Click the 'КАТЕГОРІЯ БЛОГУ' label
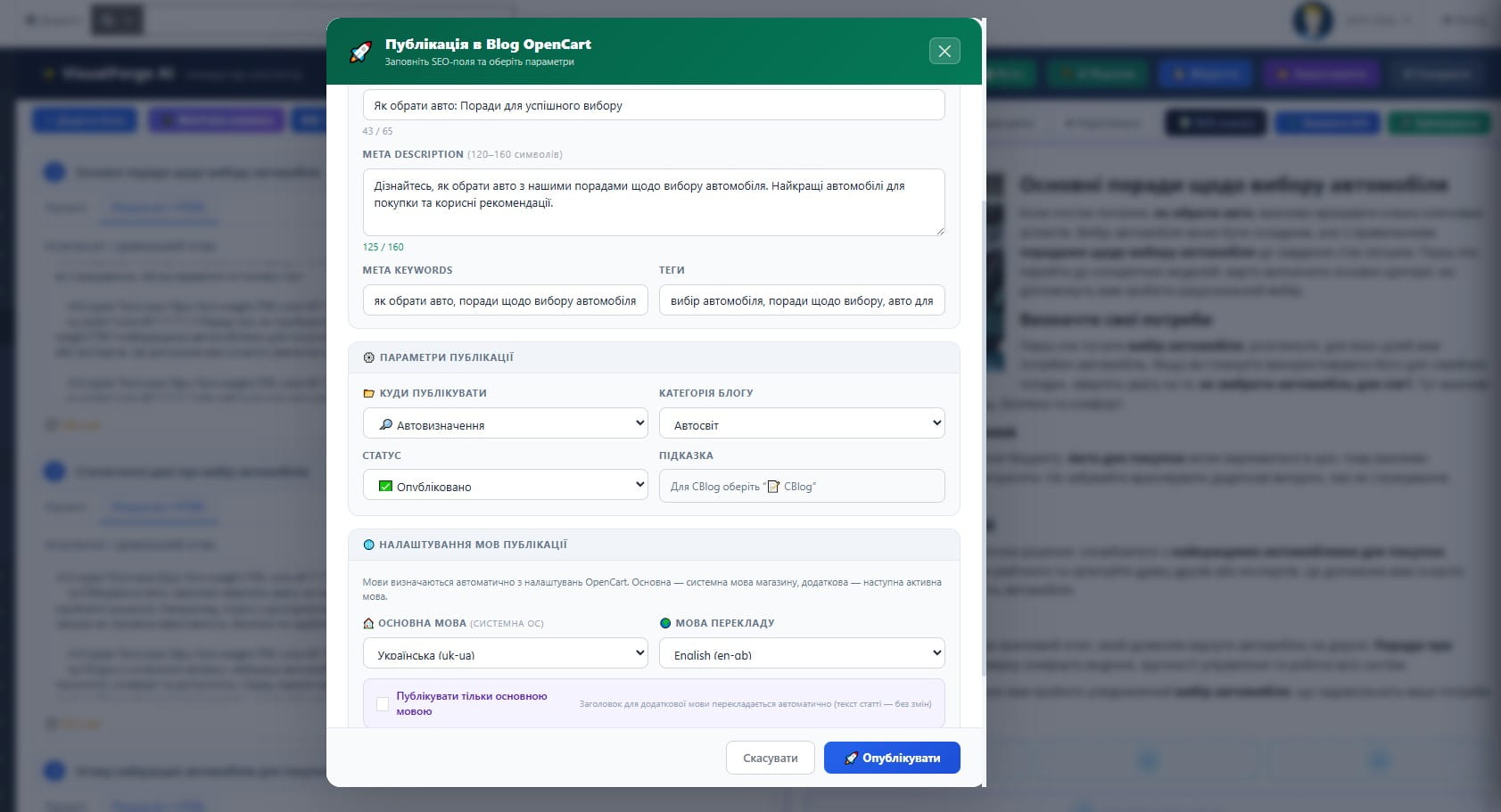Screen dimensions: 1501x812 click(x=706, y=393)
